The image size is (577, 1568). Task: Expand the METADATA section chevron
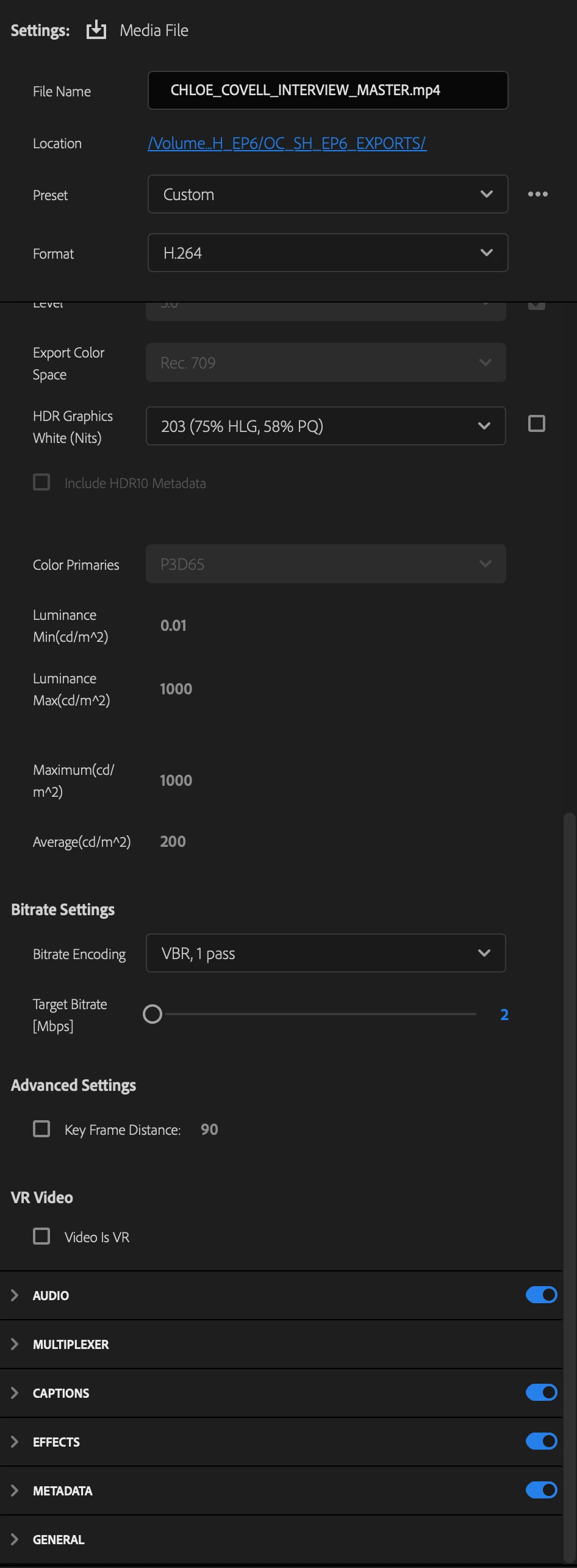coord(15,1491)
